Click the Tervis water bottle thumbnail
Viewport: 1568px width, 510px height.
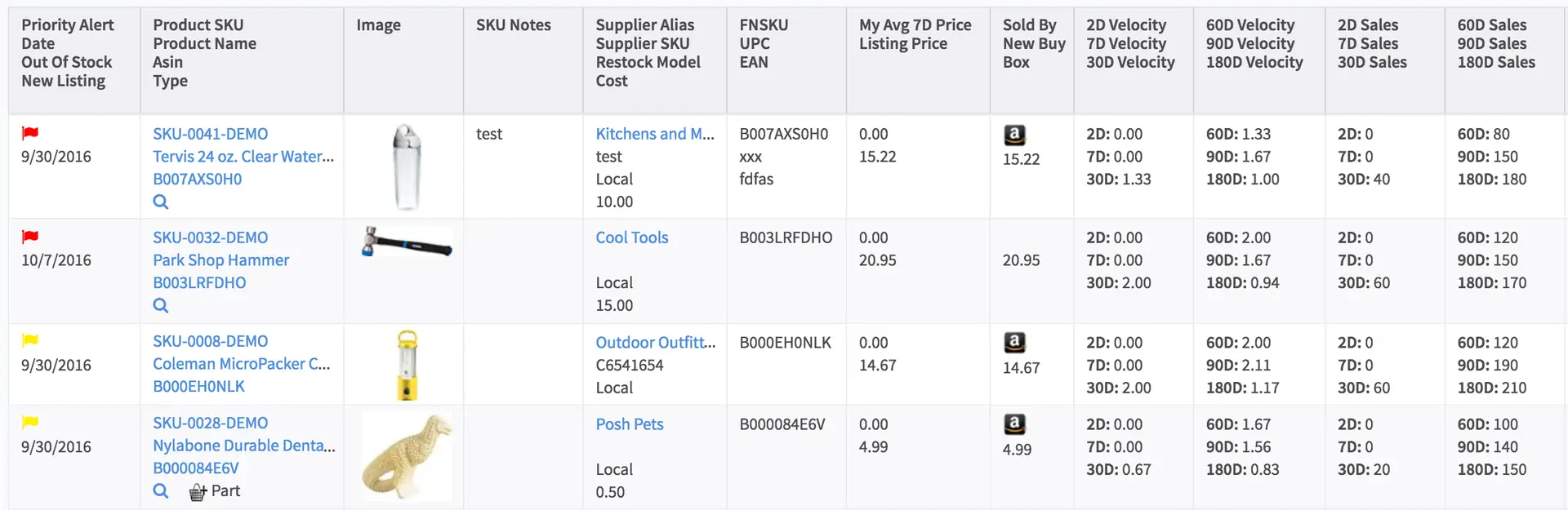pos(406,167)
